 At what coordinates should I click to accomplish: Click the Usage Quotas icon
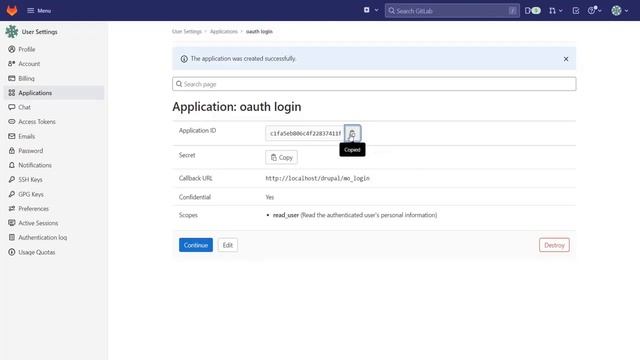point(11,252)
